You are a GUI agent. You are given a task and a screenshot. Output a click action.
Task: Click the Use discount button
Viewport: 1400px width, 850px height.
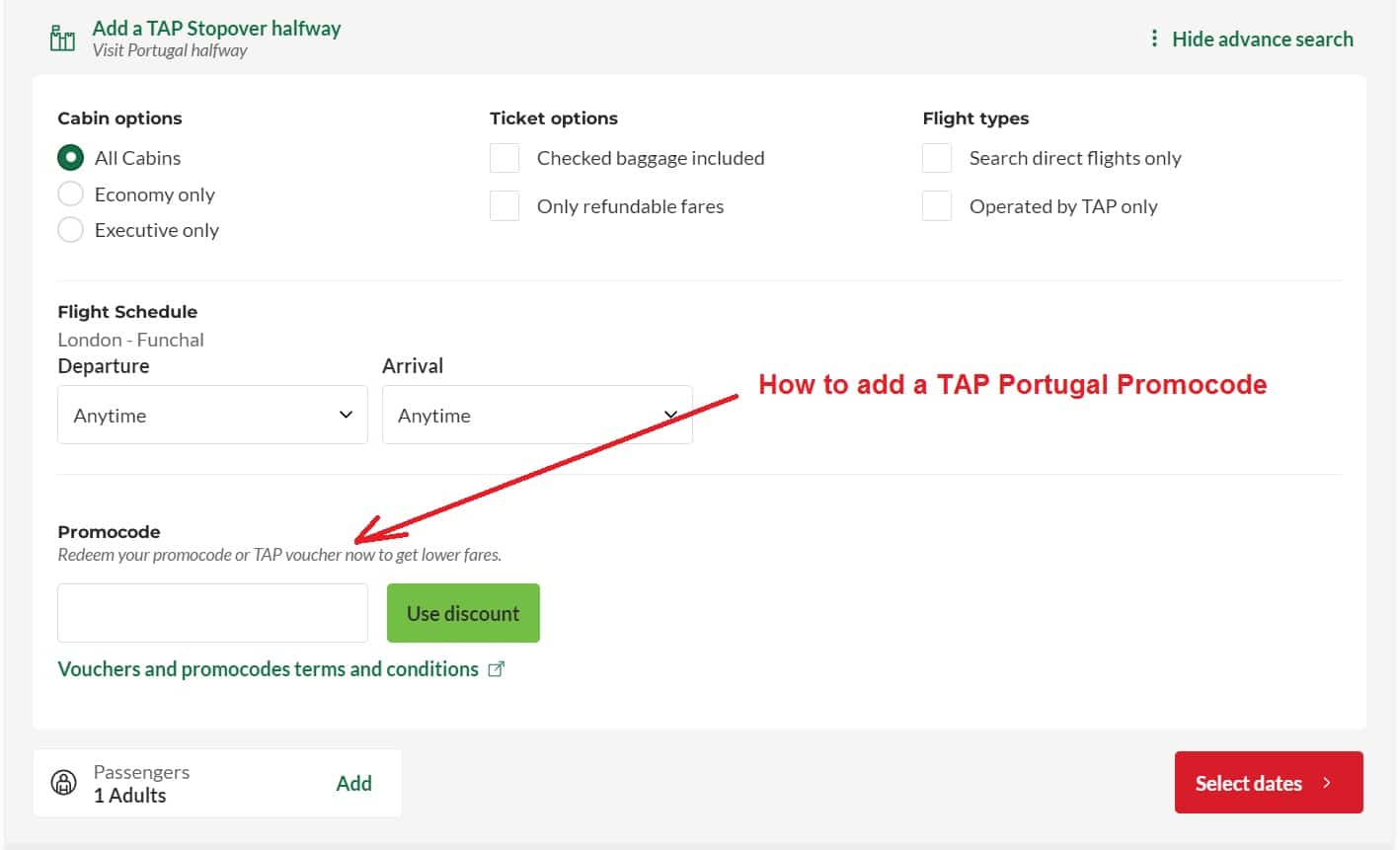[463, 612]
